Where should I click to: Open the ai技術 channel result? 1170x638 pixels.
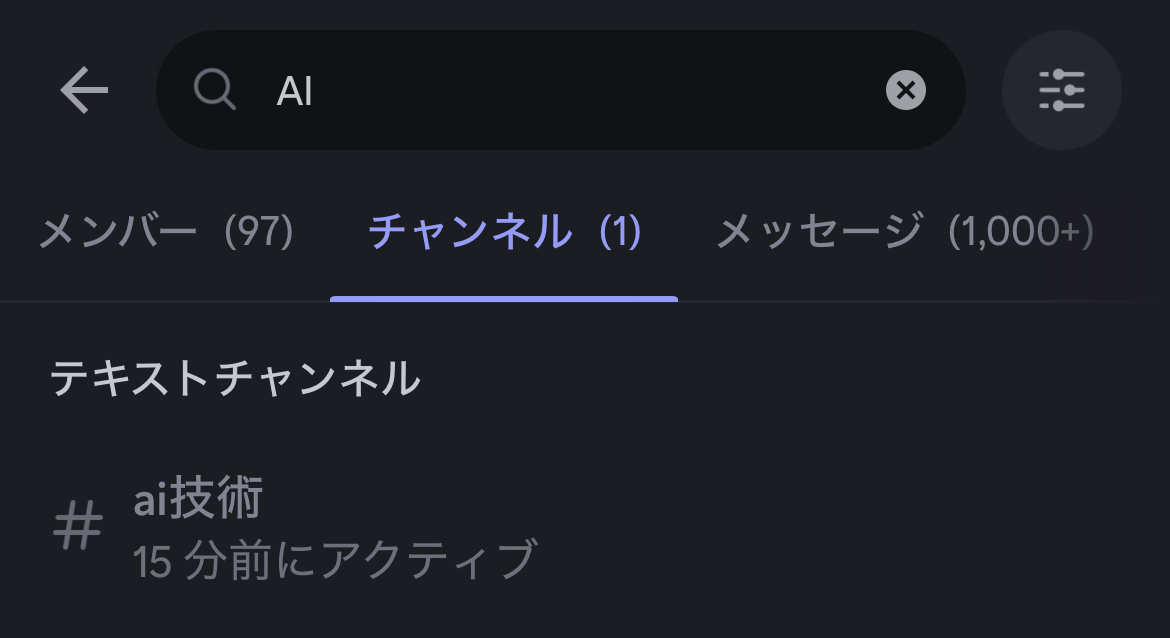(x=300, y=528)
